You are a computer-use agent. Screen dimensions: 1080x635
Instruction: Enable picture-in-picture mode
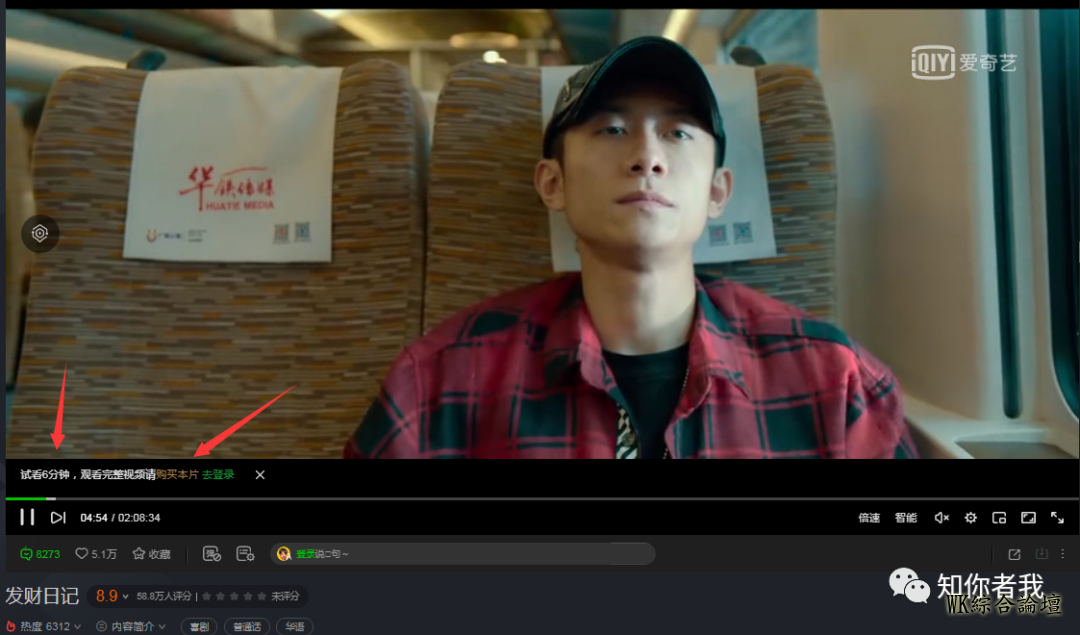pos(999,517)
